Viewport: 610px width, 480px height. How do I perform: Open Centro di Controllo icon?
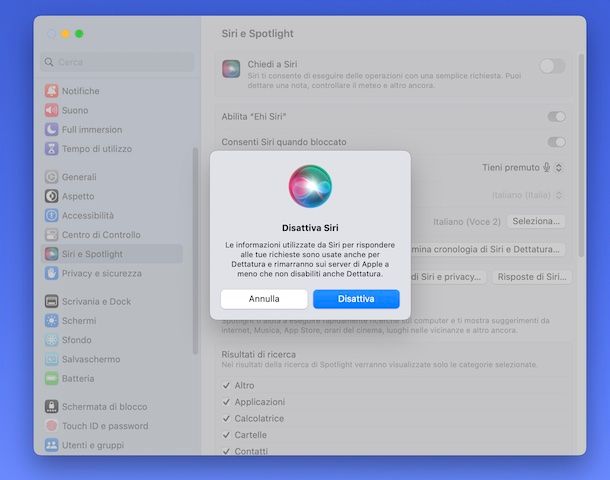pos(51,235)
